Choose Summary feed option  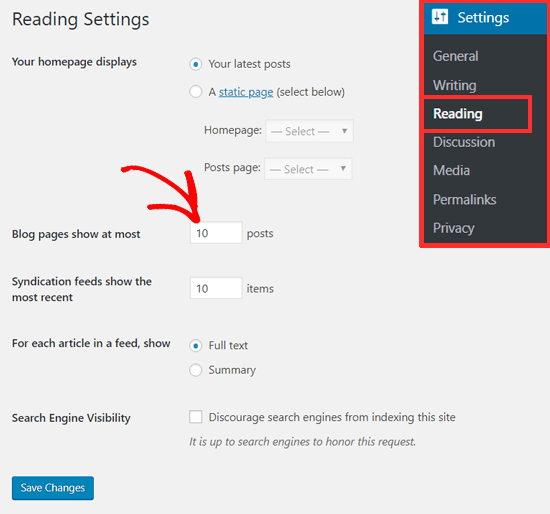coord(195,370)
